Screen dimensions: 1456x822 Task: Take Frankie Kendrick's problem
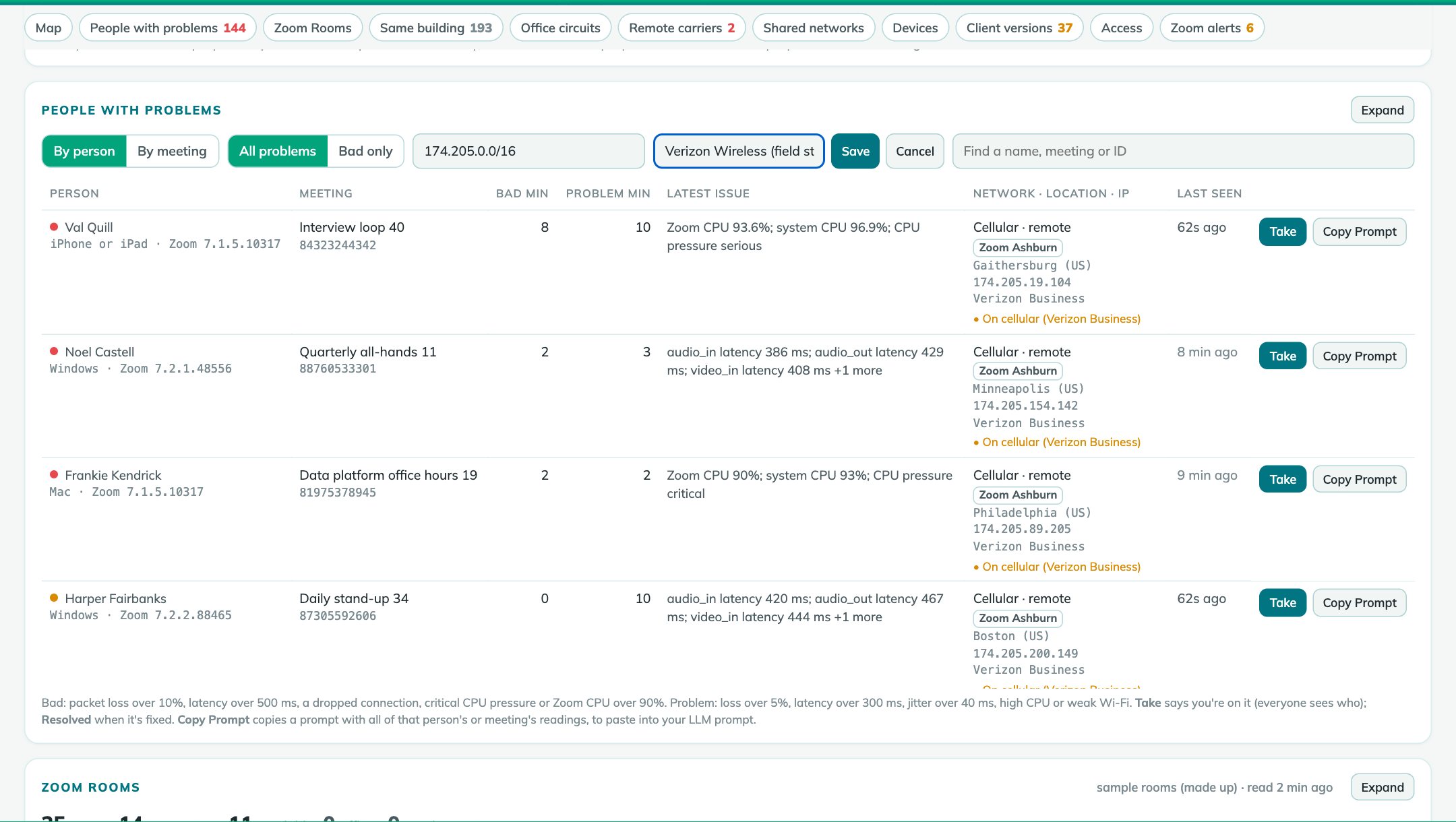[1282, 479]
